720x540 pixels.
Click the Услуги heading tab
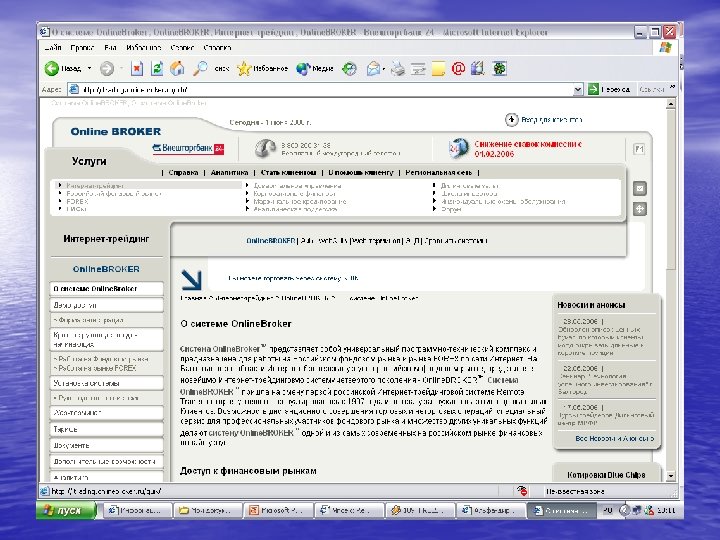click(x=89, y=161)
